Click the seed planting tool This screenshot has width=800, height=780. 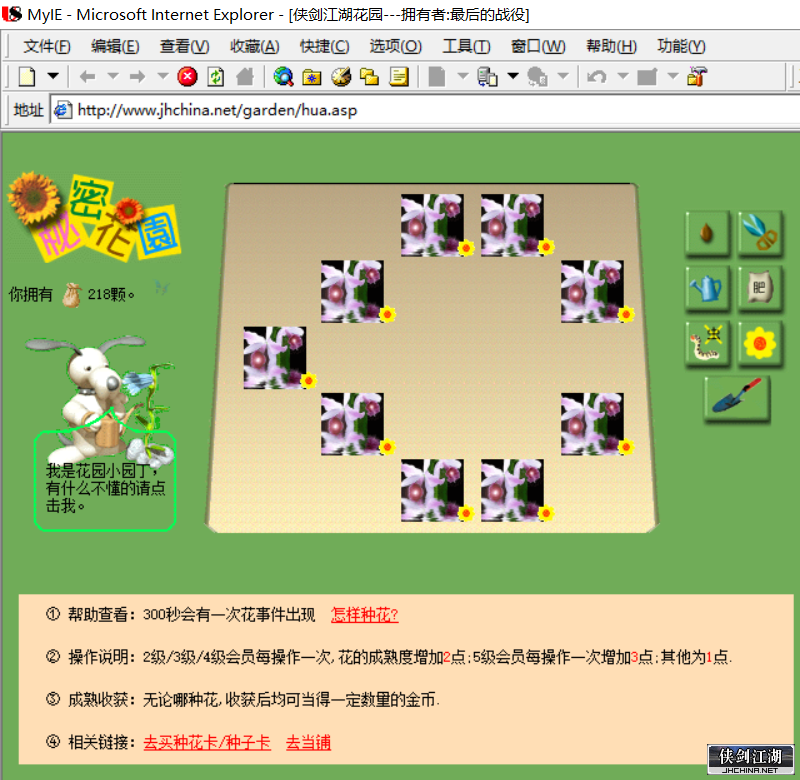(707, 233)
